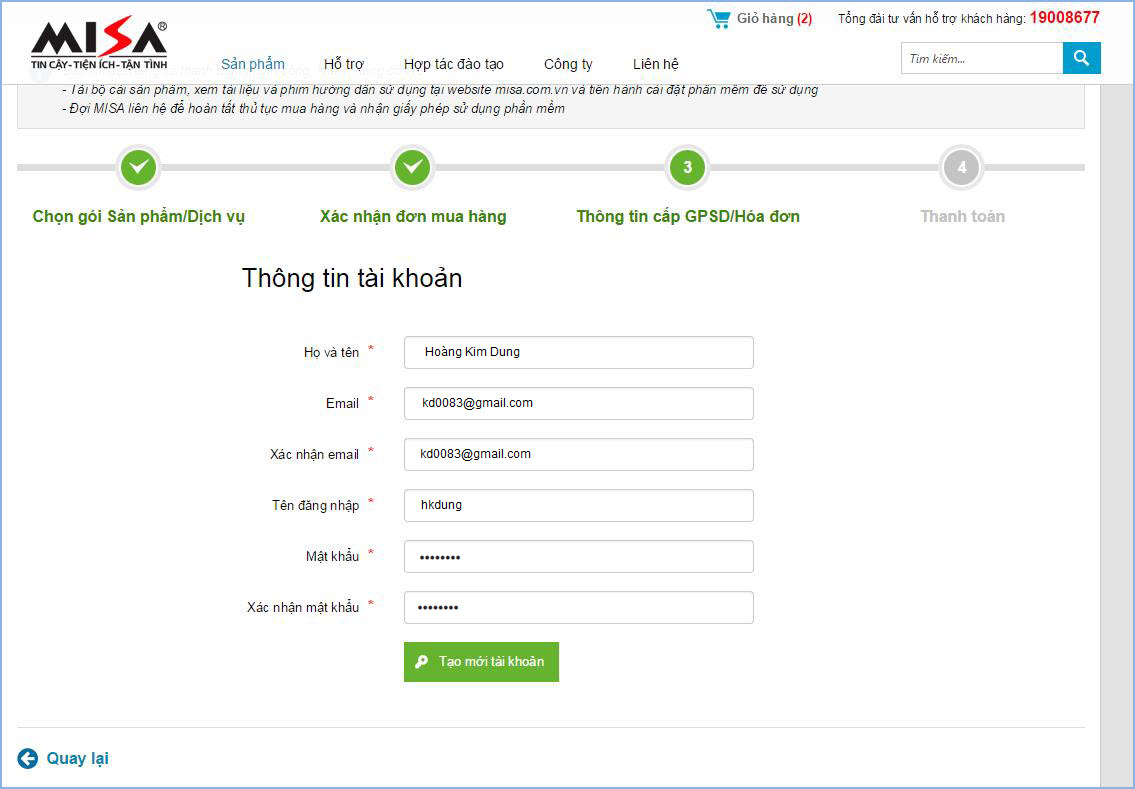Click the Họ và tên field
Image resolution: width=1135 pixels, height=789 pixels.
[578, 352]
